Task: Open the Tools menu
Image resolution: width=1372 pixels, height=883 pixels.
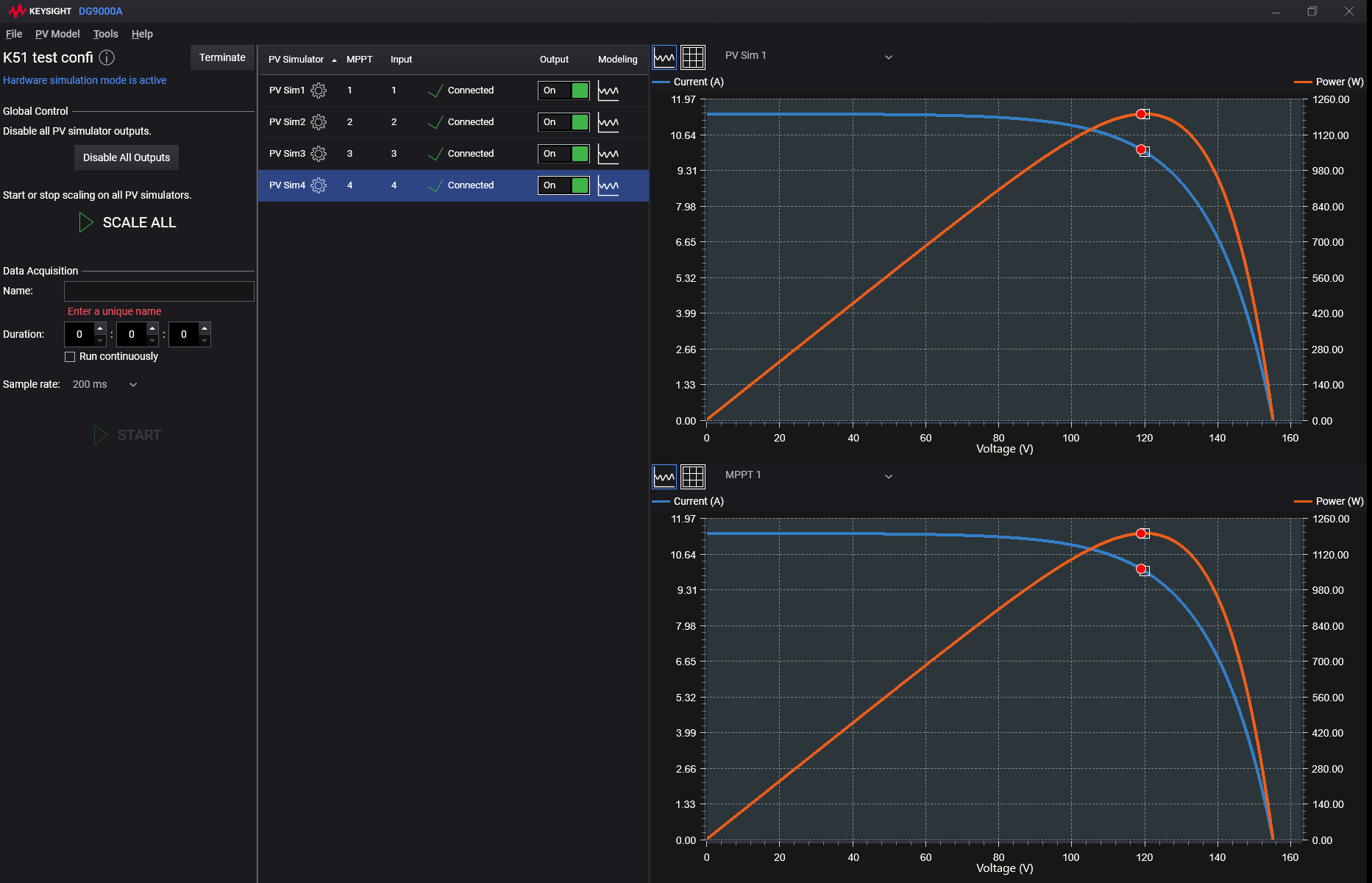Action: [x=105, y=34]
